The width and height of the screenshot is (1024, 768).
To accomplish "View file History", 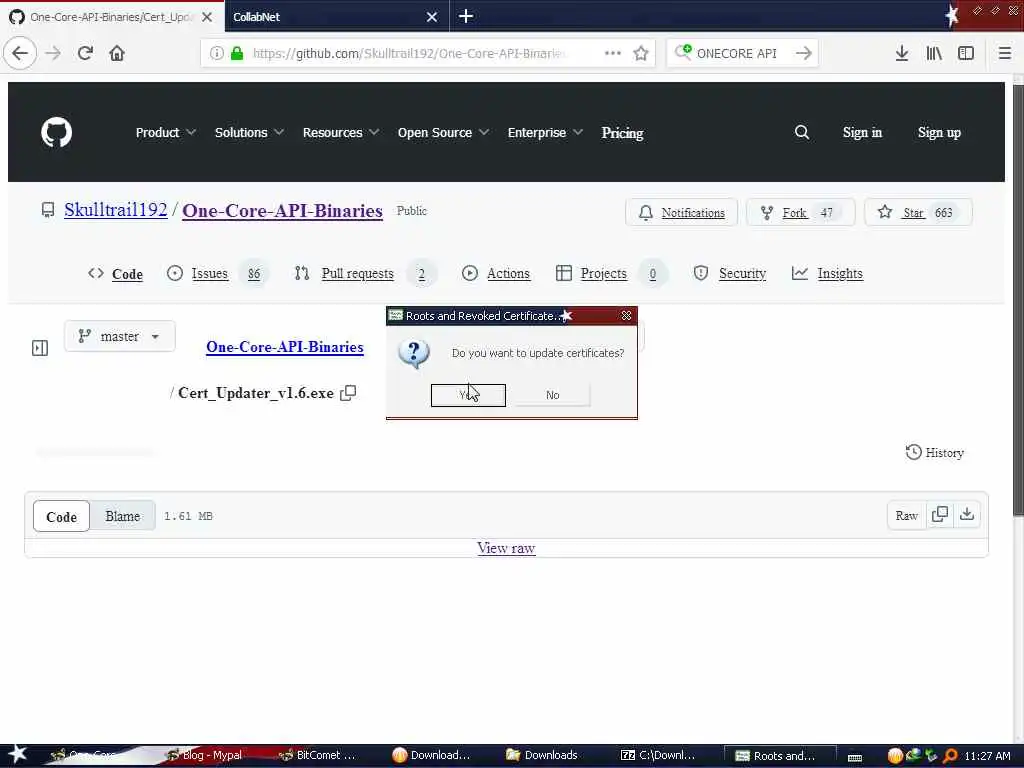I will tap(935, 453).
